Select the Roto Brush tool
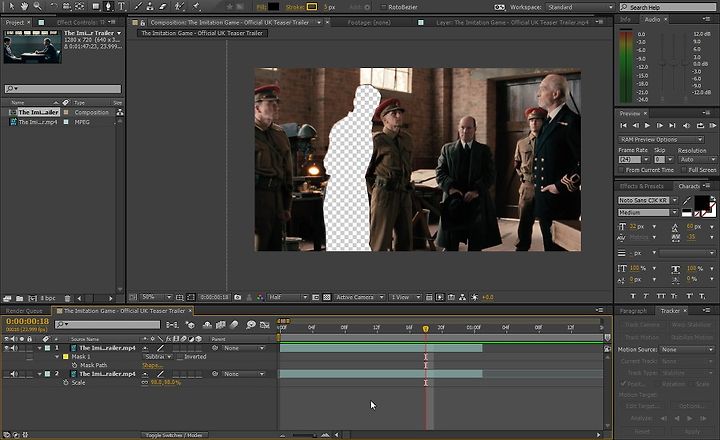Screen dimensions: 720x440 coord(180,6)
